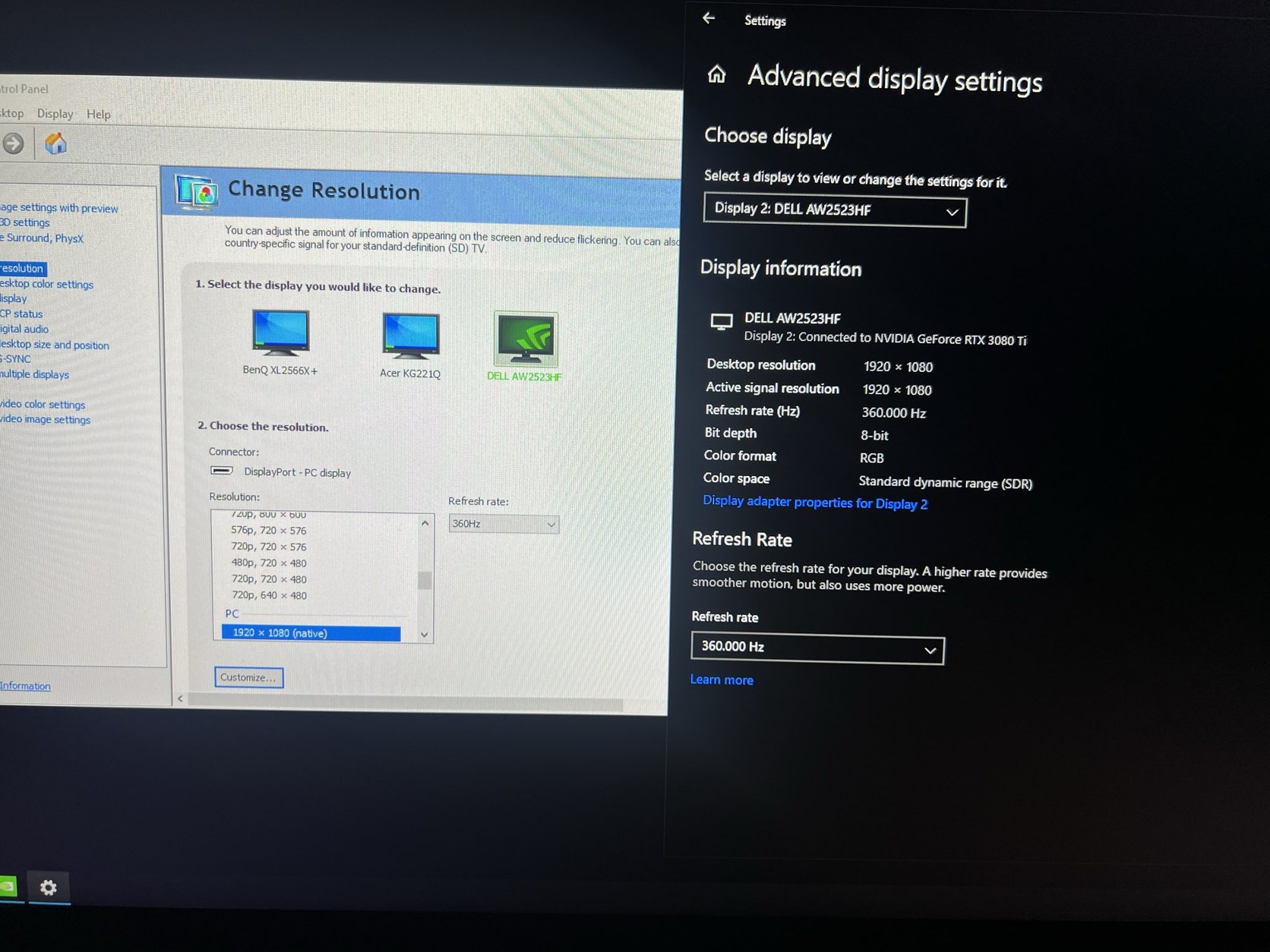The height and width of the screenshot is (952, 1270).
Task: Open the multiple displays tree item
Action: tap(35, 374)
